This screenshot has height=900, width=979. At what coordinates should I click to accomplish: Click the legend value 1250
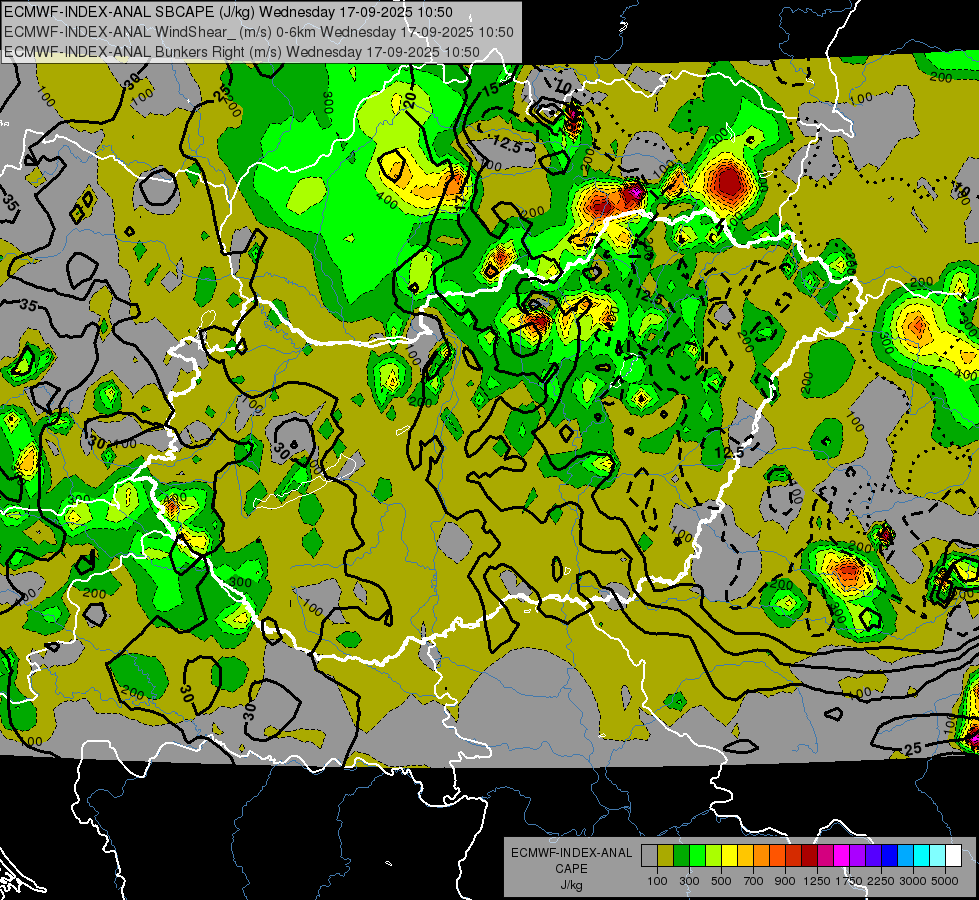817,881
